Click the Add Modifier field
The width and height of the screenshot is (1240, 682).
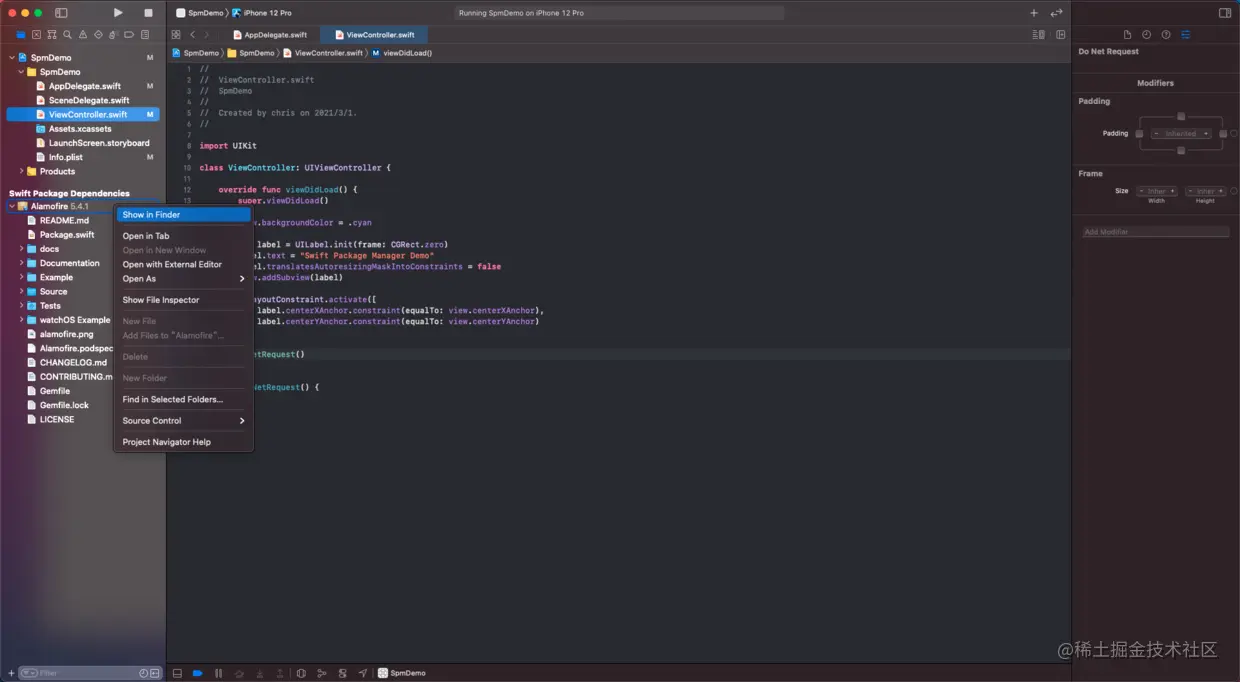(1155, 232)
